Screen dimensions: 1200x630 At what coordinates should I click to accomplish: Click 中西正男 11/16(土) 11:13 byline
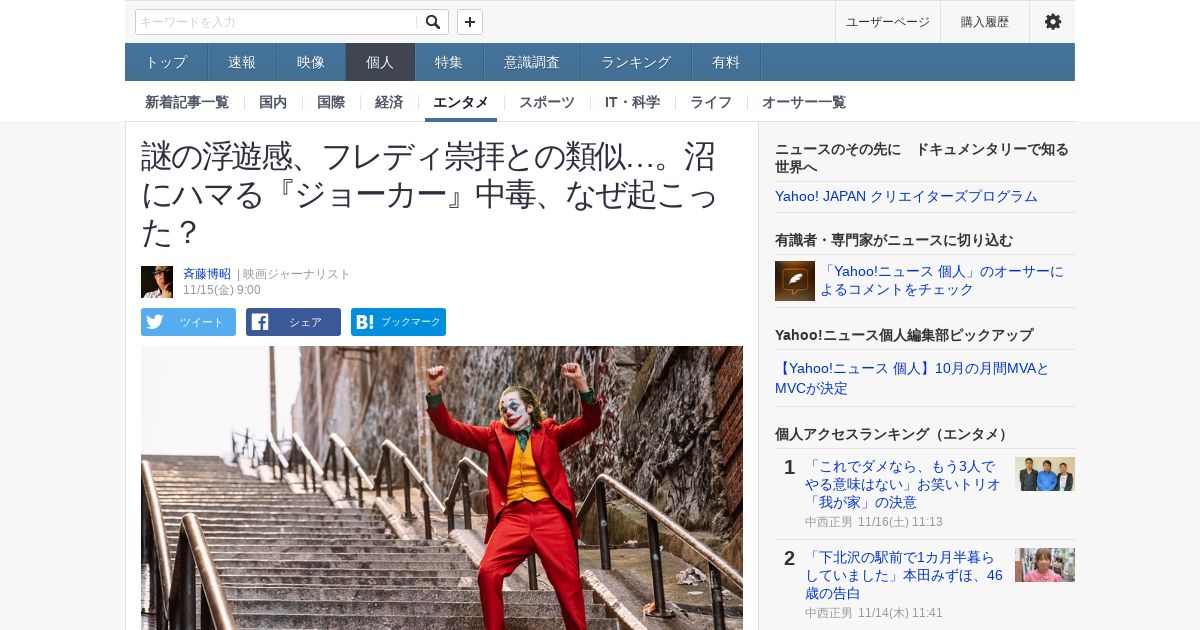coord(874,522)
